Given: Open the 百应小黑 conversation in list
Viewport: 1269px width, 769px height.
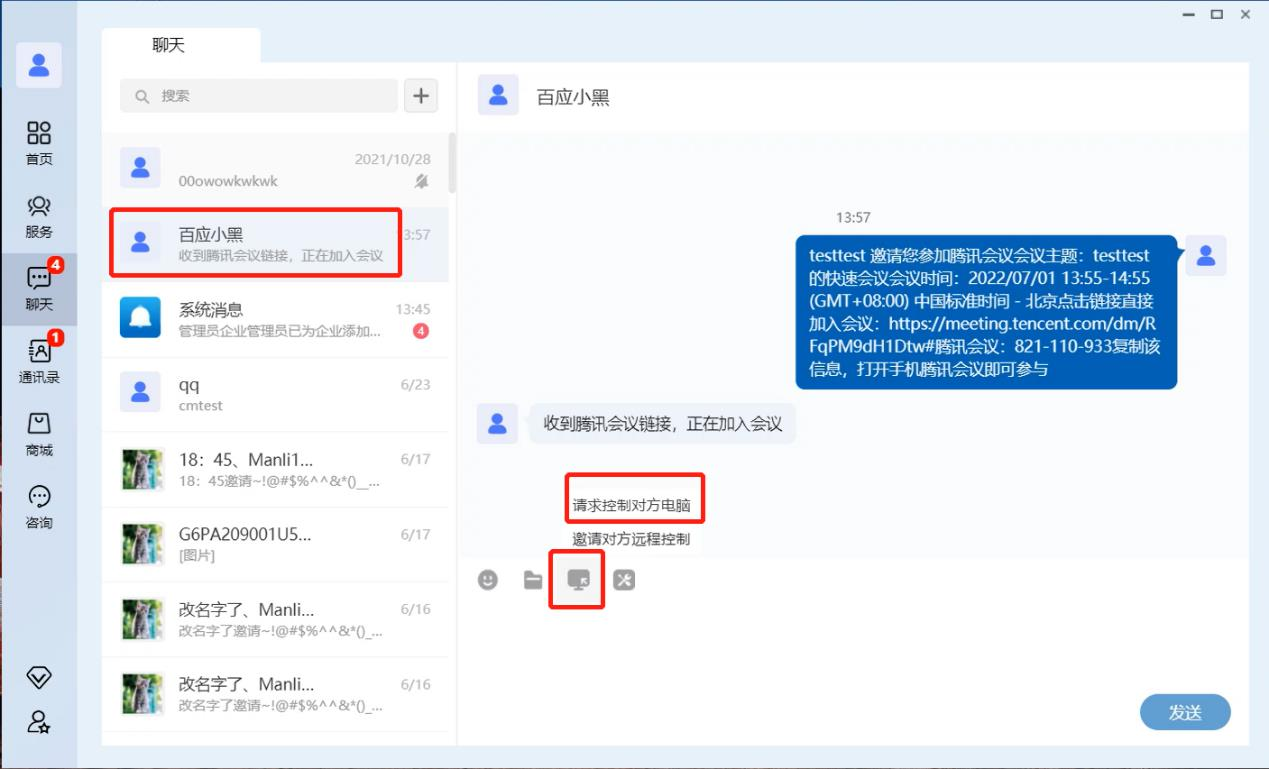Looking at the screenshot, I should point(275,245).
